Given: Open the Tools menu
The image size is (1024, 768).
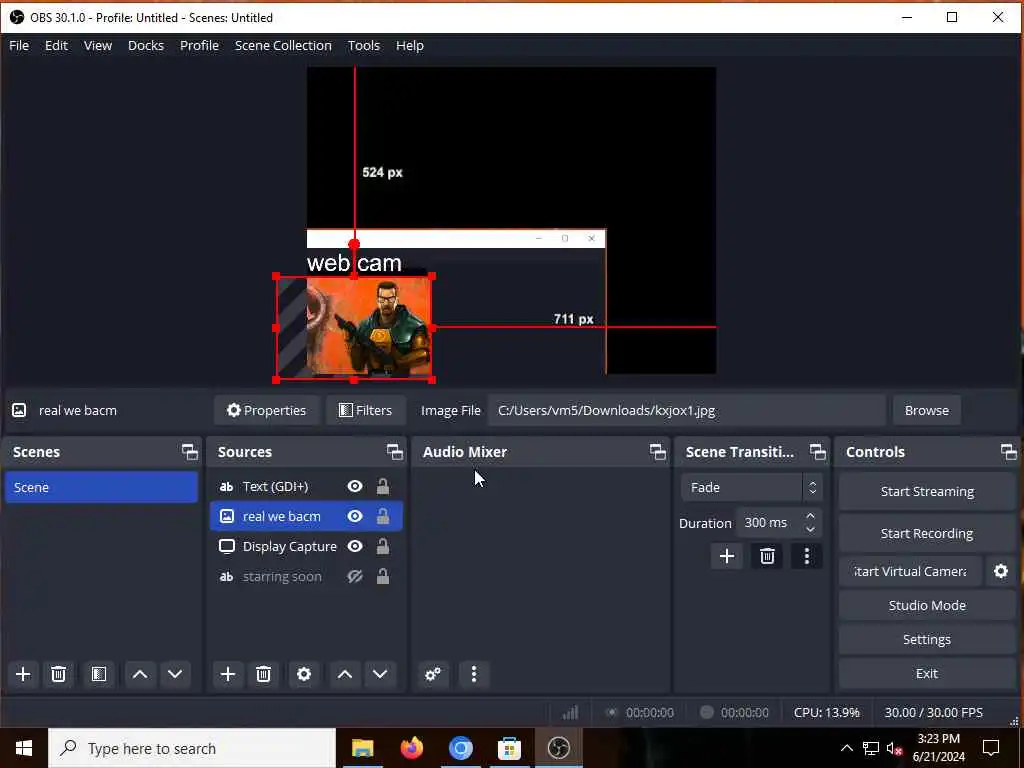Looking at the screenshot, I should (x=364, y=46).
